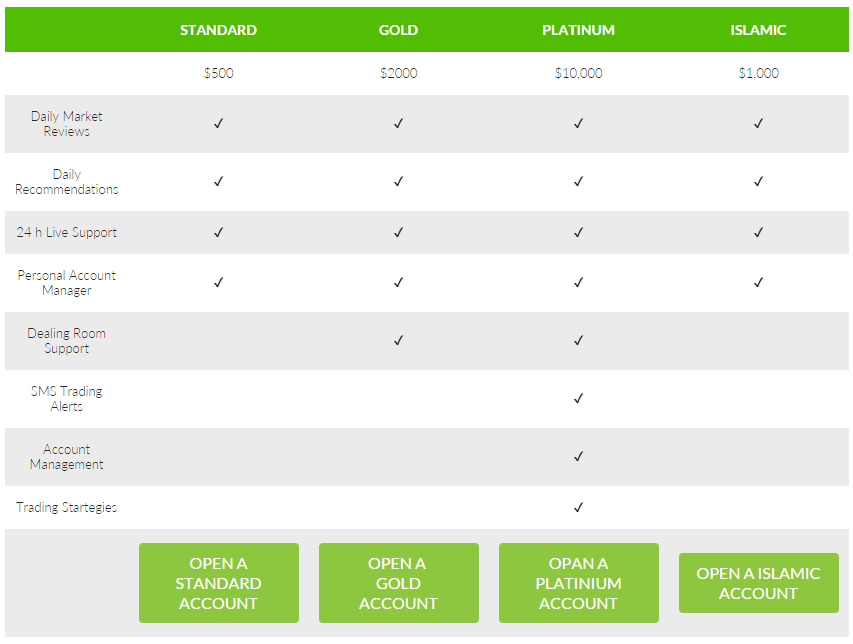Click the Open A Gold Account button
Screen dimensions: 853x644
pyautogui.click(x=398, y=583)
